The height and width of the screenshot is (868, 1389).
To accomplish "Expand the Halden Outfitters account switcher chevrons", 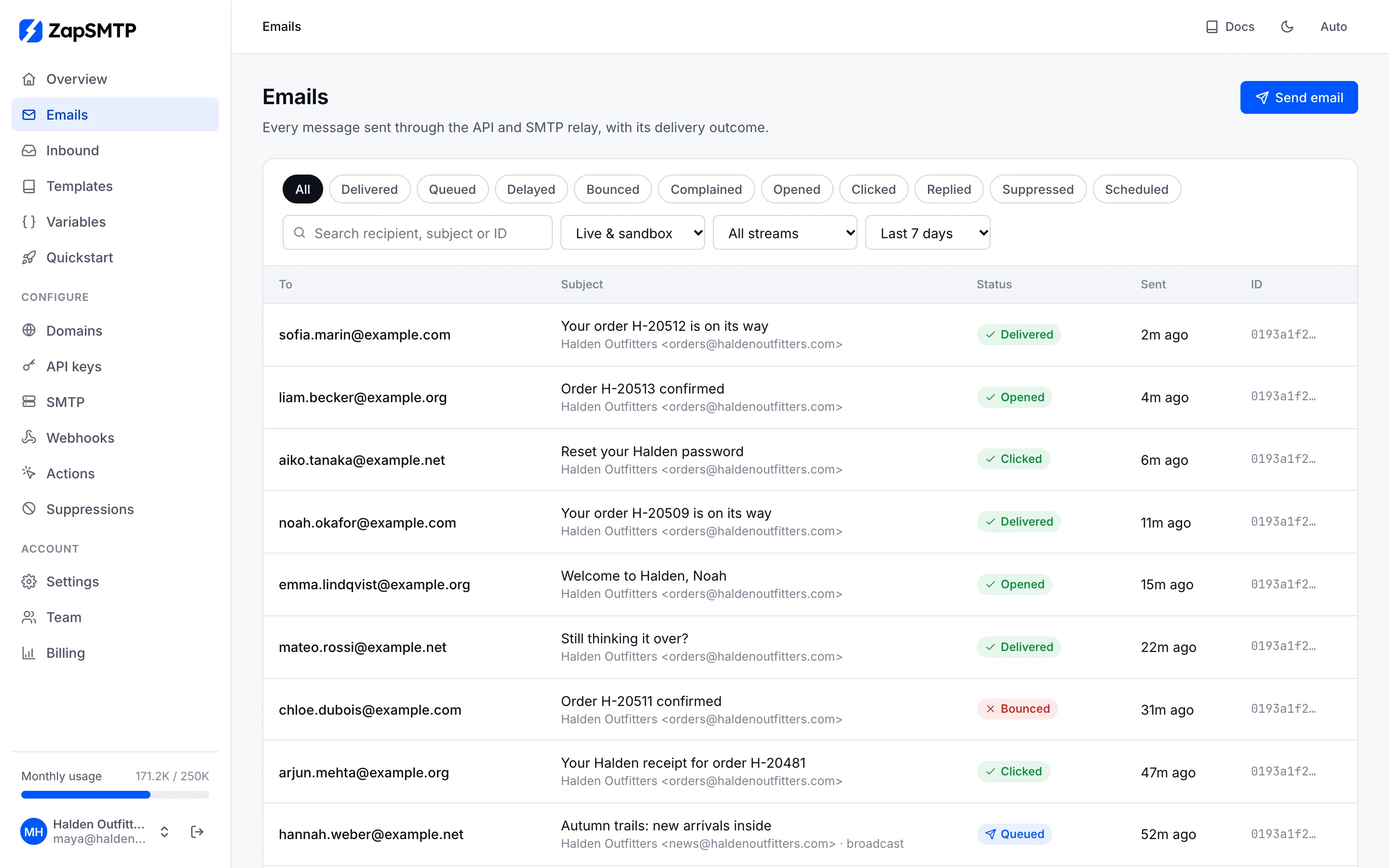I will (x=164, y=831).
